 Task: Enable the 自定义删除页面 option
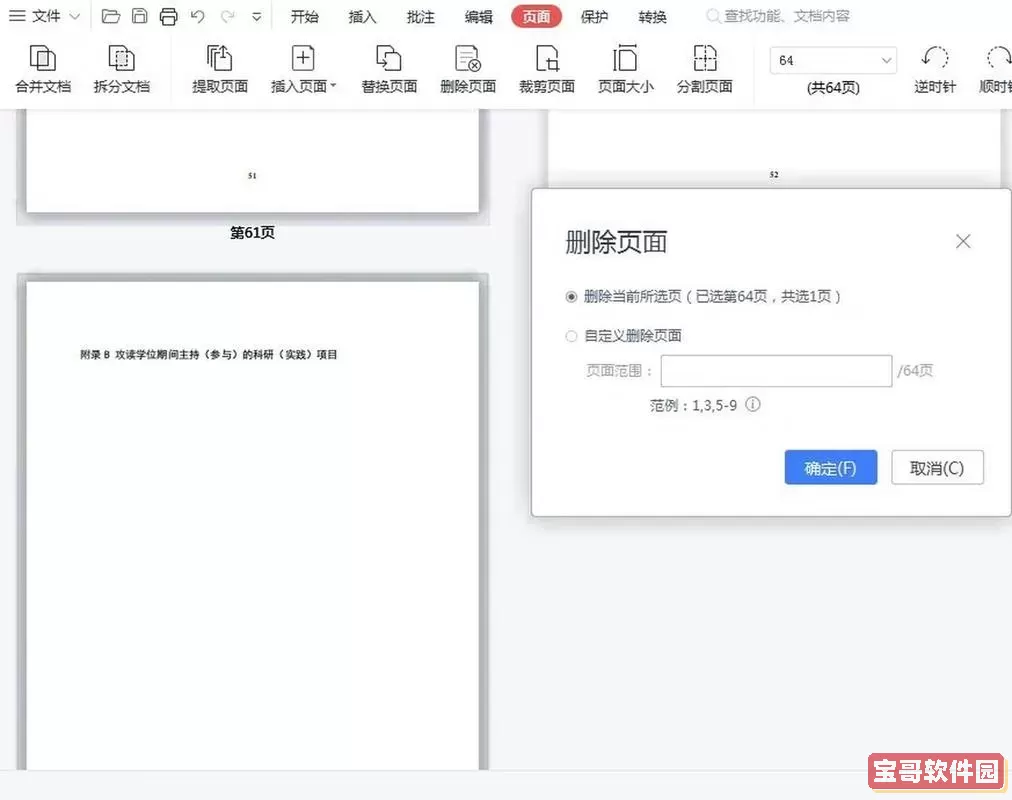pyautogui.click(x=570, y=336)
